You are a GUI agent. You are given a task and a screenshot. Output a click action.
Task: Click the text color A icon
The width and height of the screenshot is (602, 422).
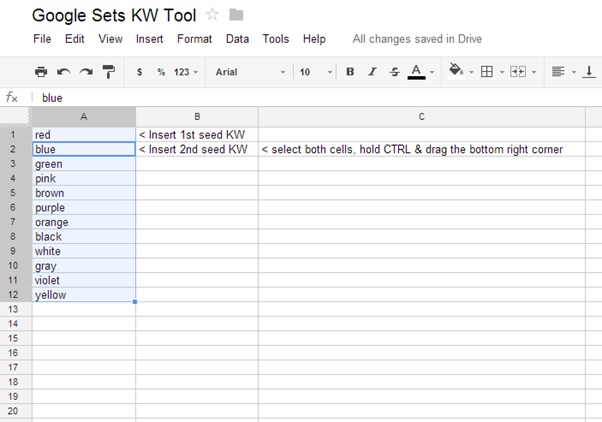click(416, 72)
